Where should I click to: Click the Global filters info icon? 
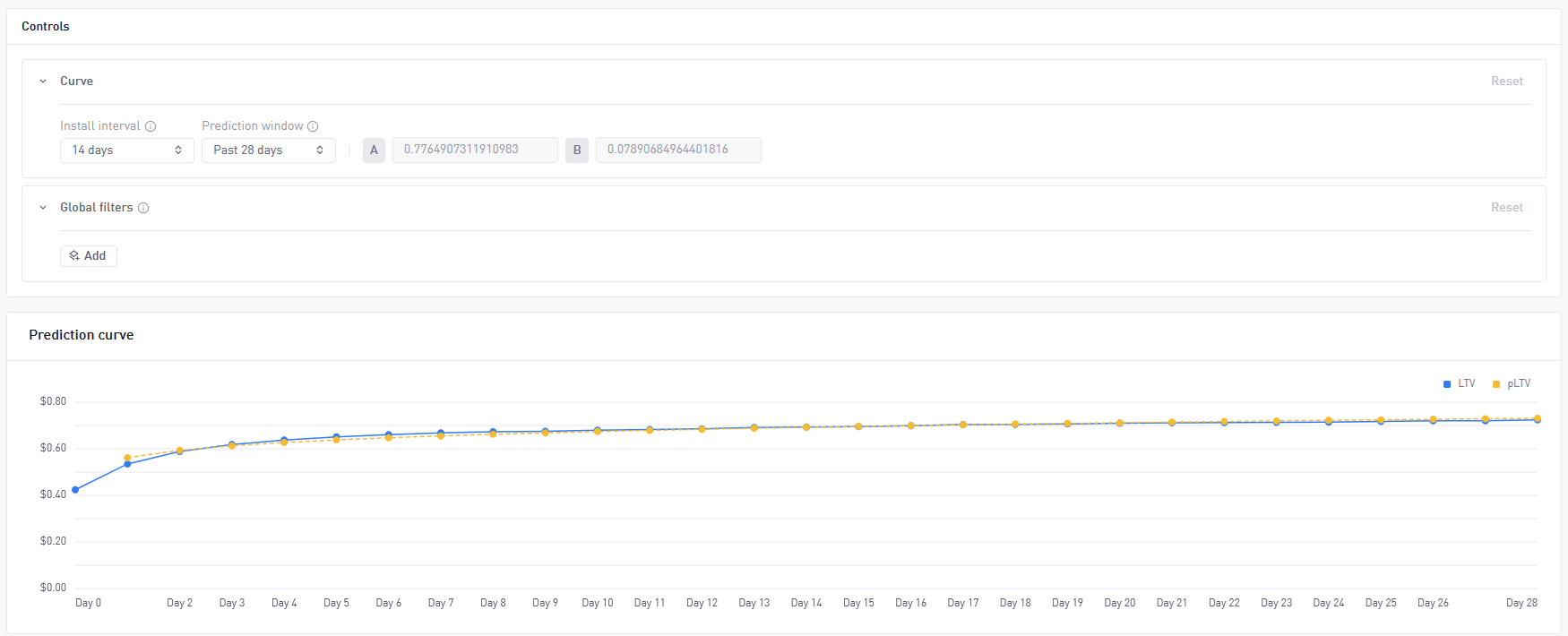click(x=143, y=208)
